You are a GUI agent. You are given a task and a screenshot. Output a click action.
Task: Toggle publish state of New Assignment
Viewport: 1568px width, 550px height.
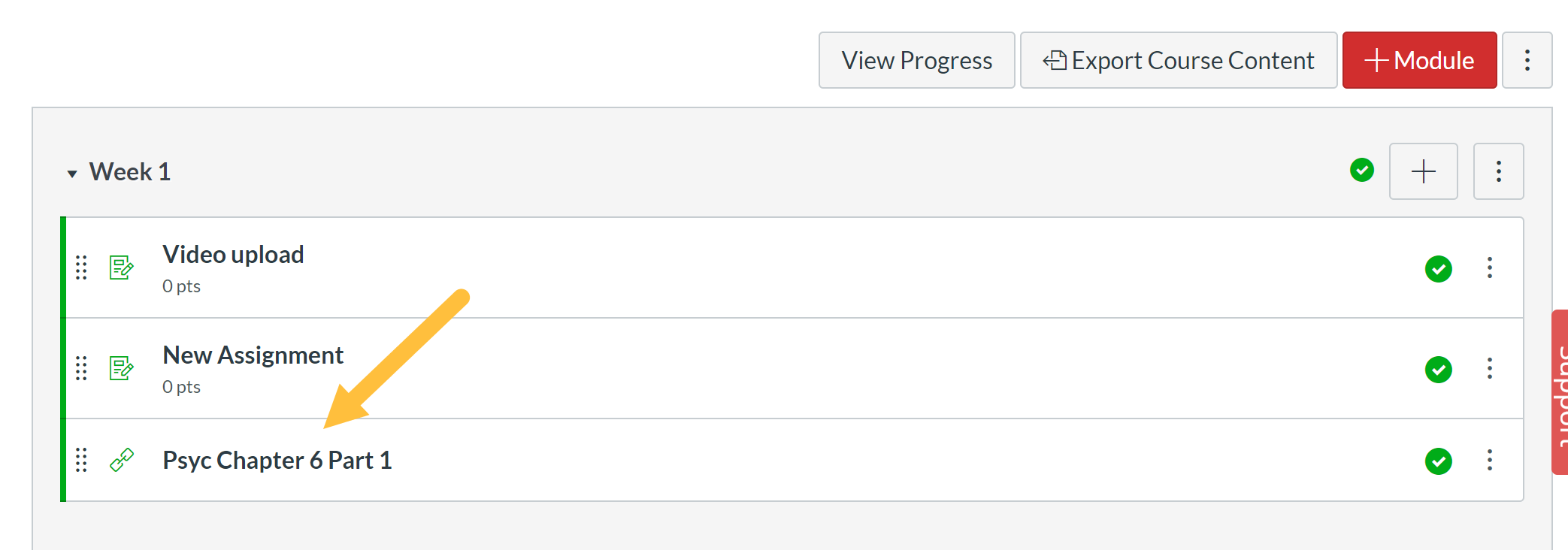click(x=1438, y=370)
